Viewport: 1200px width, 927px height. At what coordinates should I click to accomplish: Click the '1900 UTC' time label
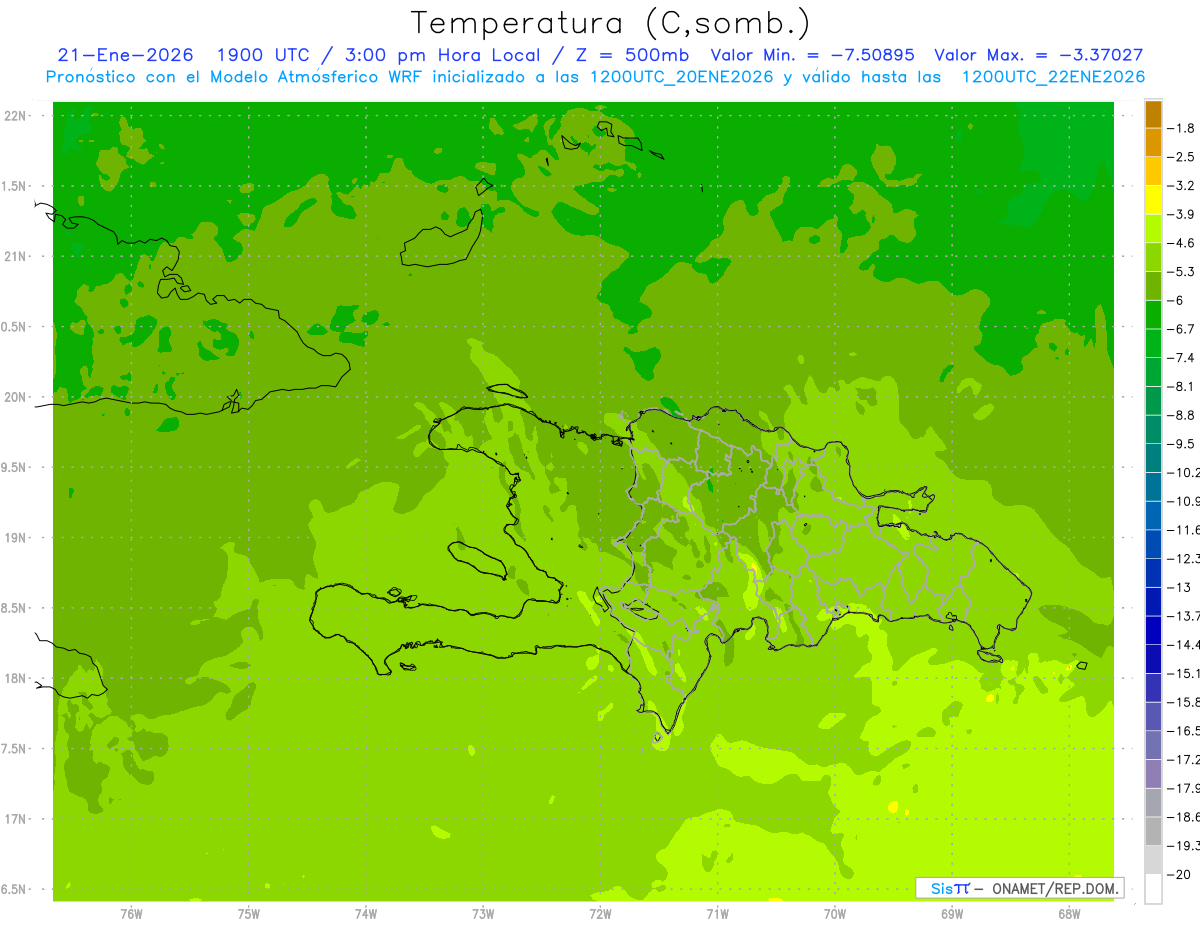click(266, 56)
